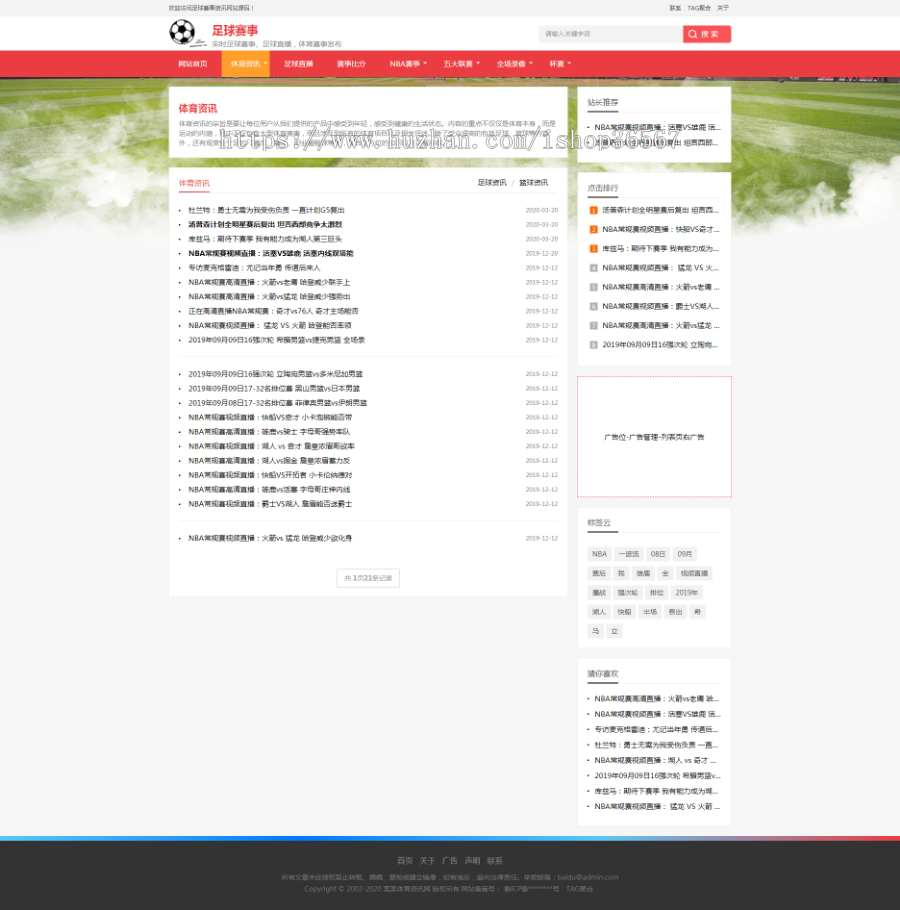This screenshot has width=900, height=910.
Task: Open 猛龙 VS 火箭 article in main list
Action: 270,326
